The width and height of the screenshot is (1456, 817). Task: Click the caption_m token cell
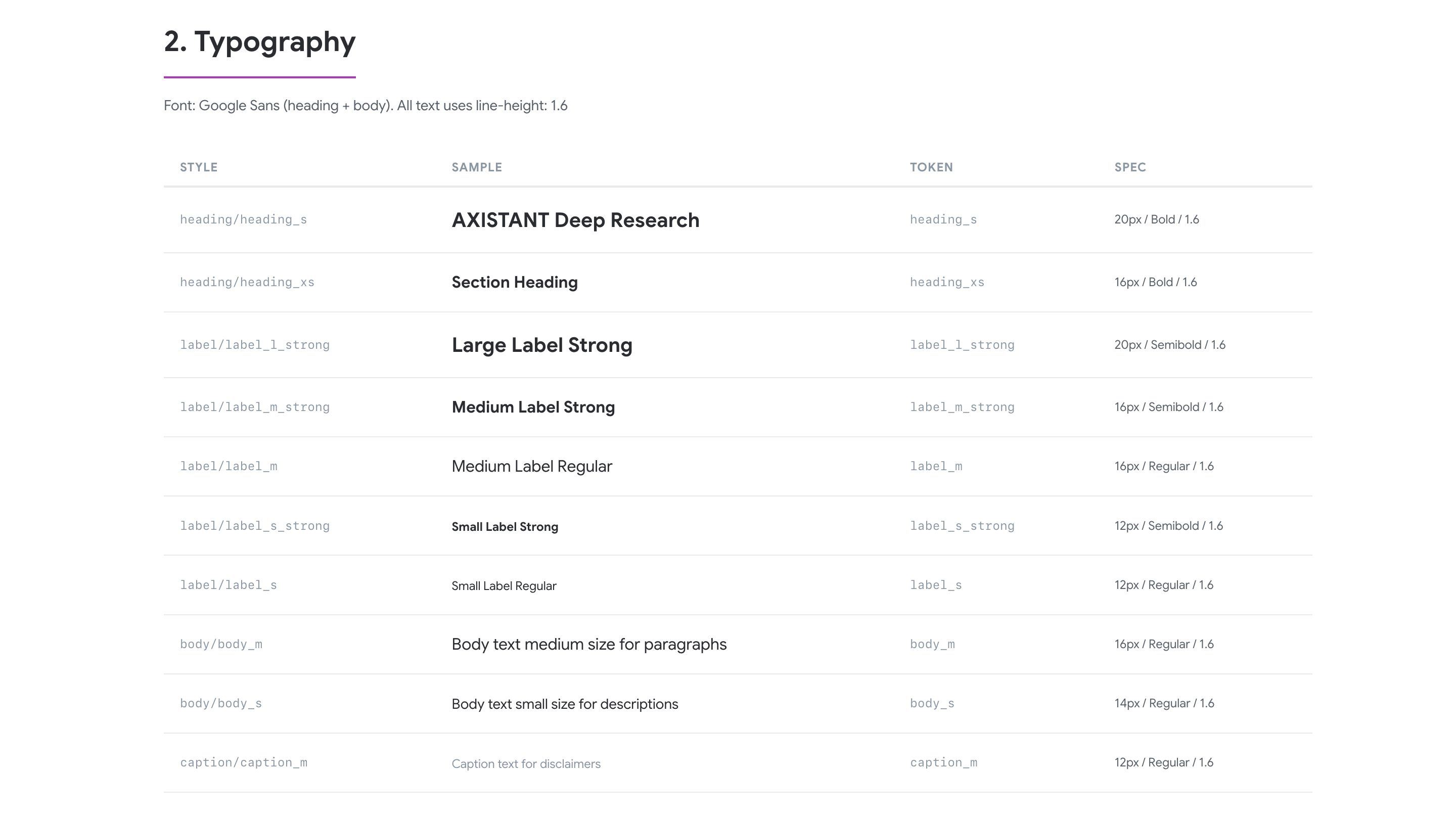coord(943,763)
